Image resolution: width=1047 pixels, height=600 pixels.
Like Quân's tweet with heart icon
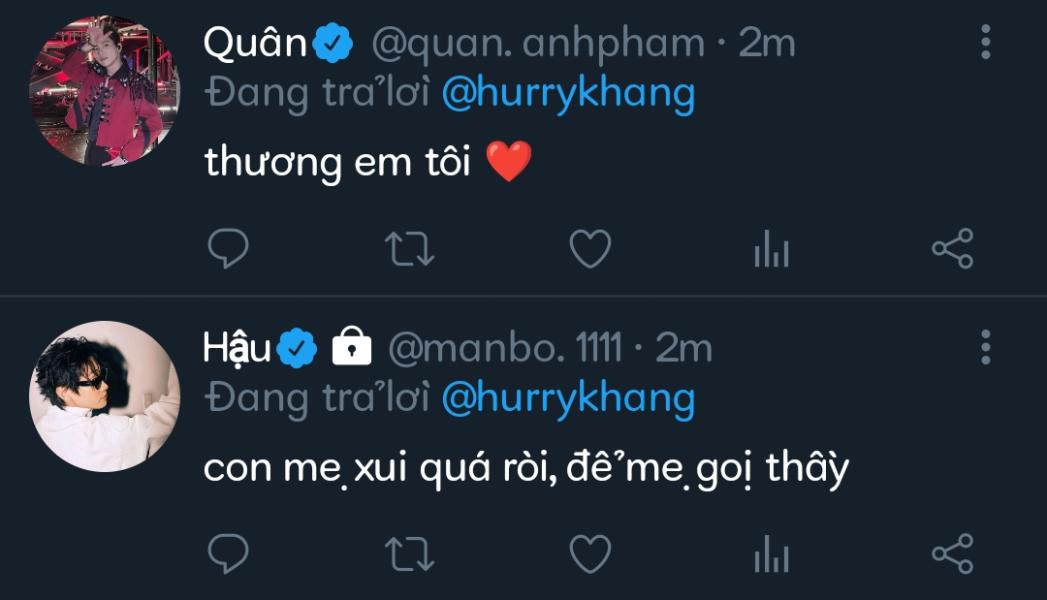coord(590,248)
